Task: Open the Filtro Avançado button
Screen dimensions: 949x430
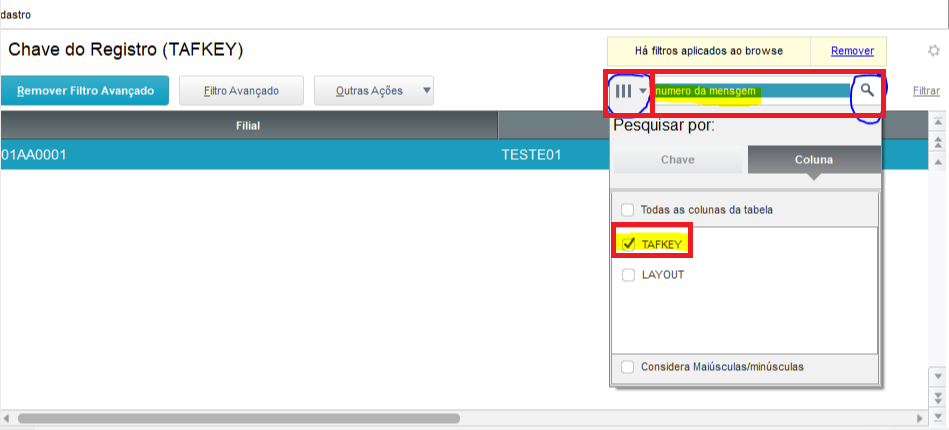Action: [241, 91]
